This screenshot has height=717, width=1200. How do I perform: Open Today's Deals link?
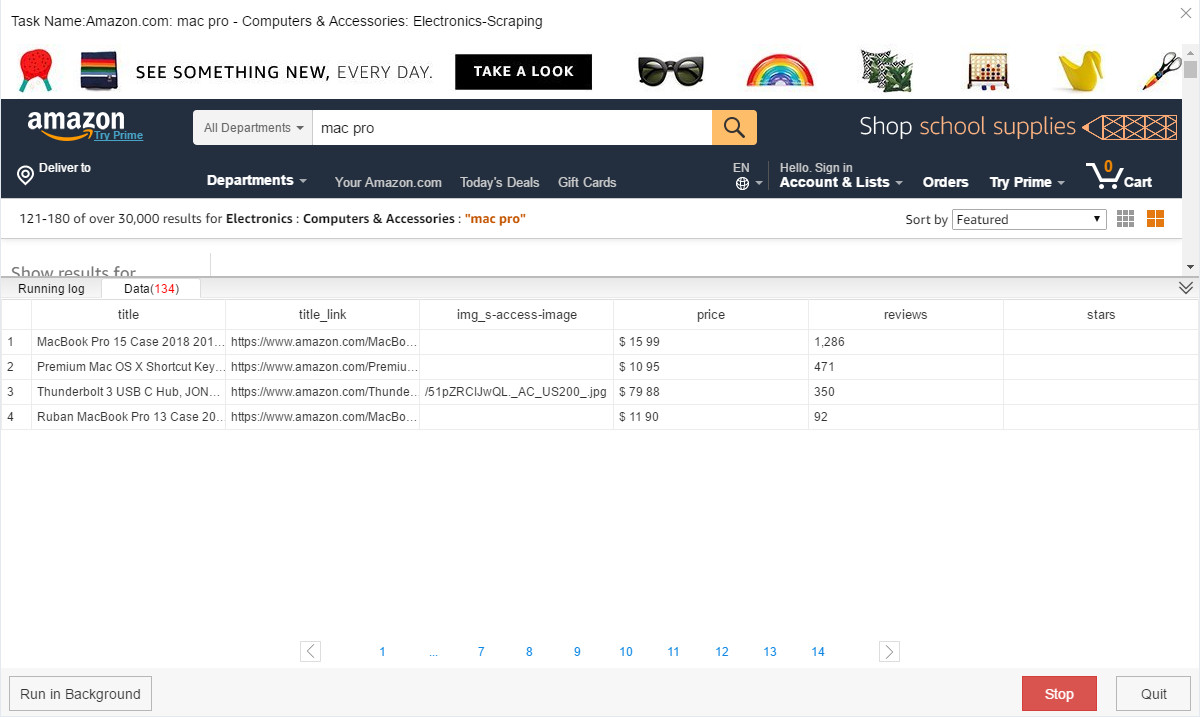pos(499,182)
